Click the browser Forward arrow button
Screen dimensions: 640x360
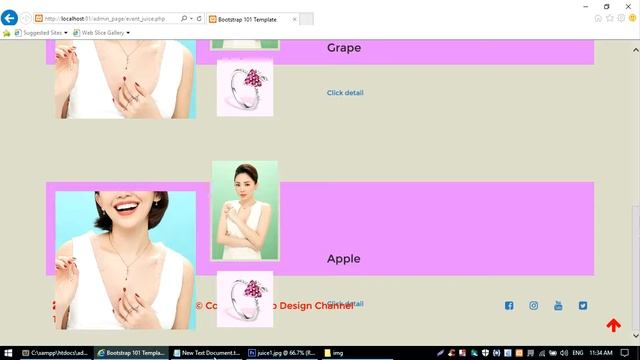click(26, 19)
